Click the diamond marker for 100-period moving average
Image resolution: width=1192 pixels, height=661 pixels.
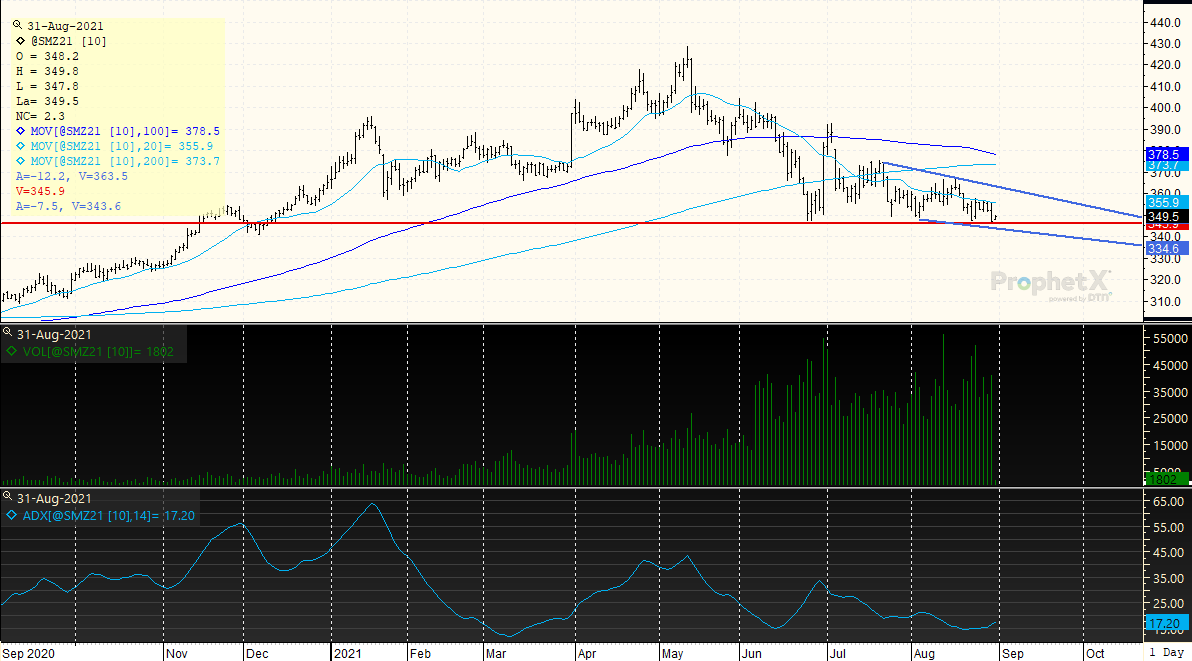tap(22, 131)
